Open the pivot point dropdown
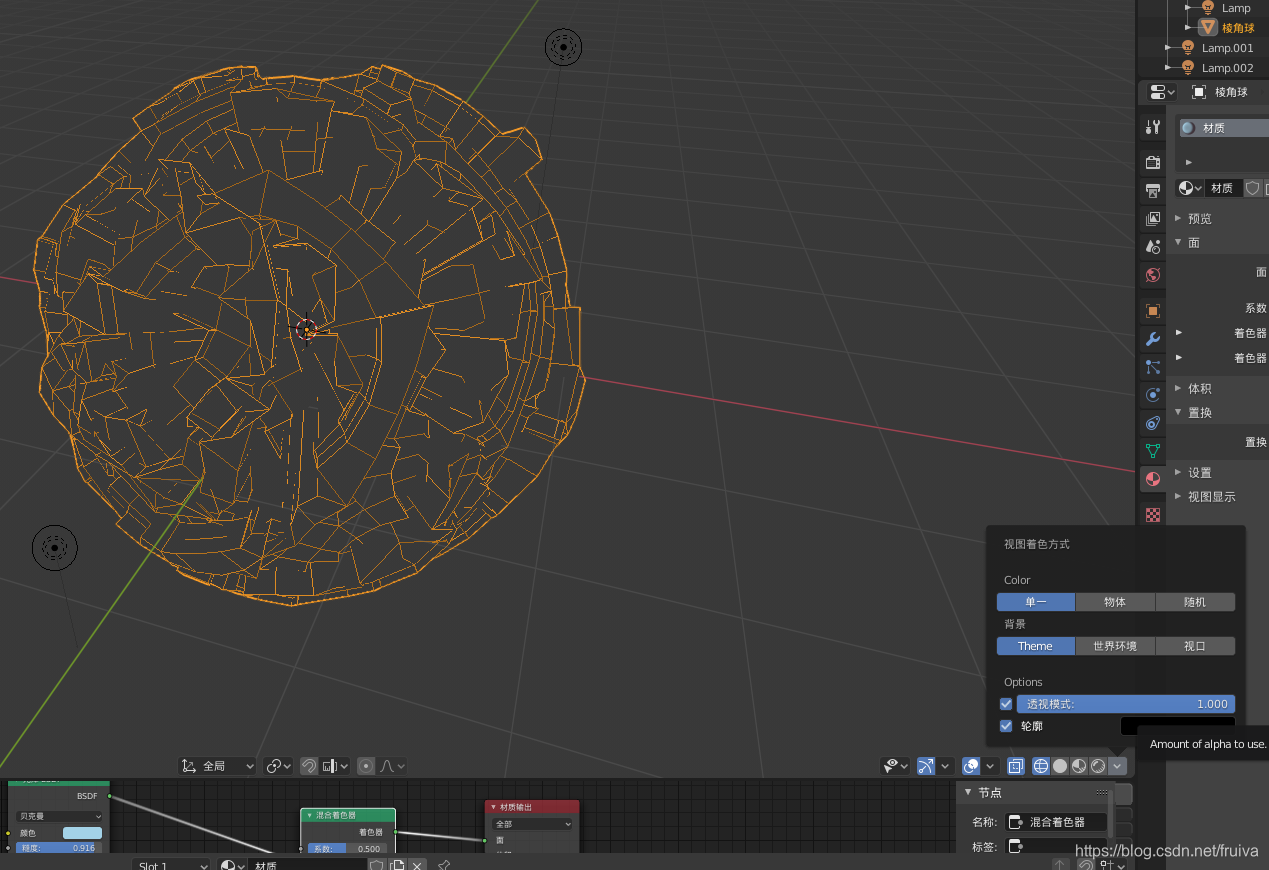The width and height of the screenshot is (1269, 870). (278, 766)
